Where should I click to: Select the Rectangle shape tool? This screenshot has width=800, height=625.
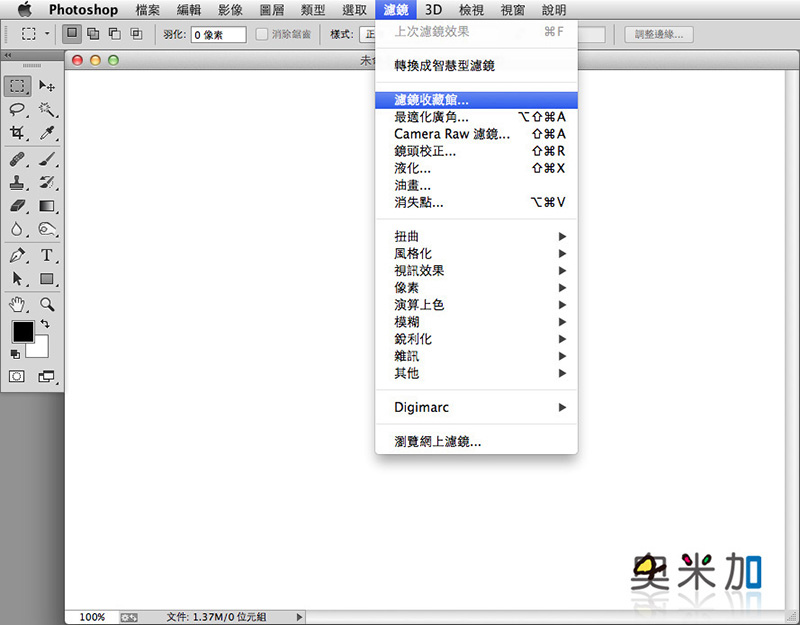[x=47, y=279]
